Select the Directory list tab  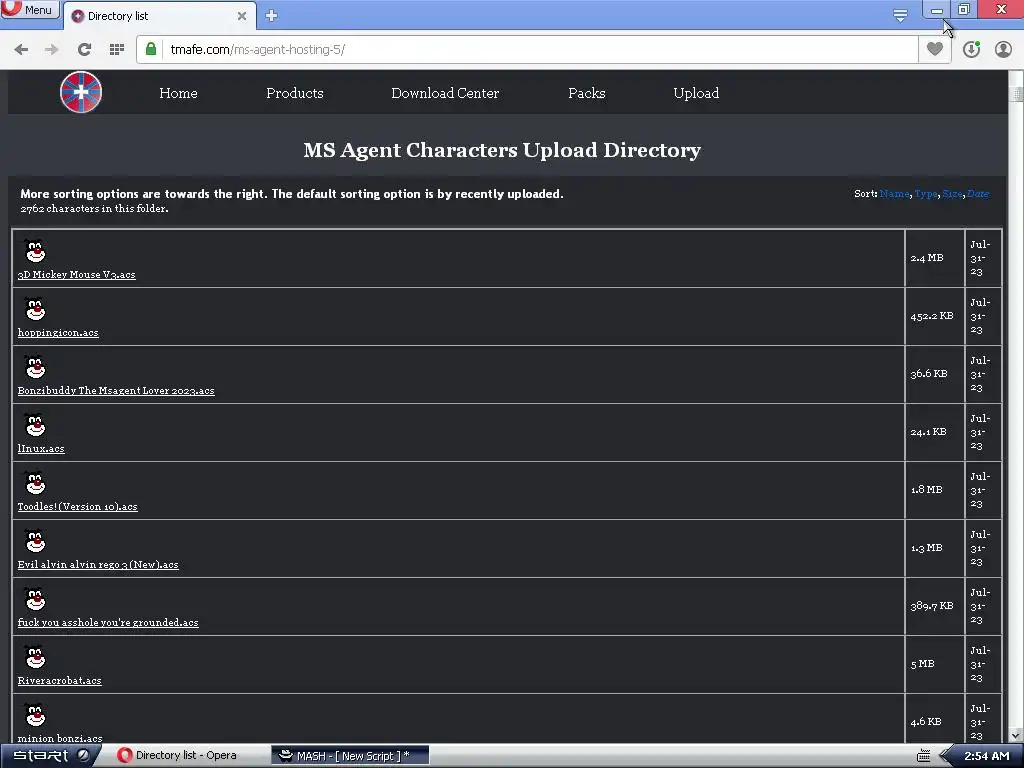pos(159,16)
